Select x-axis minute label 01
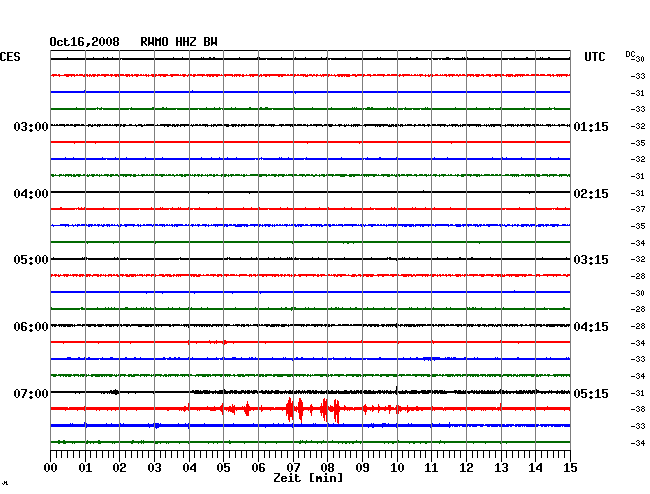Screen dimensions: 650x494 [85, 467]
